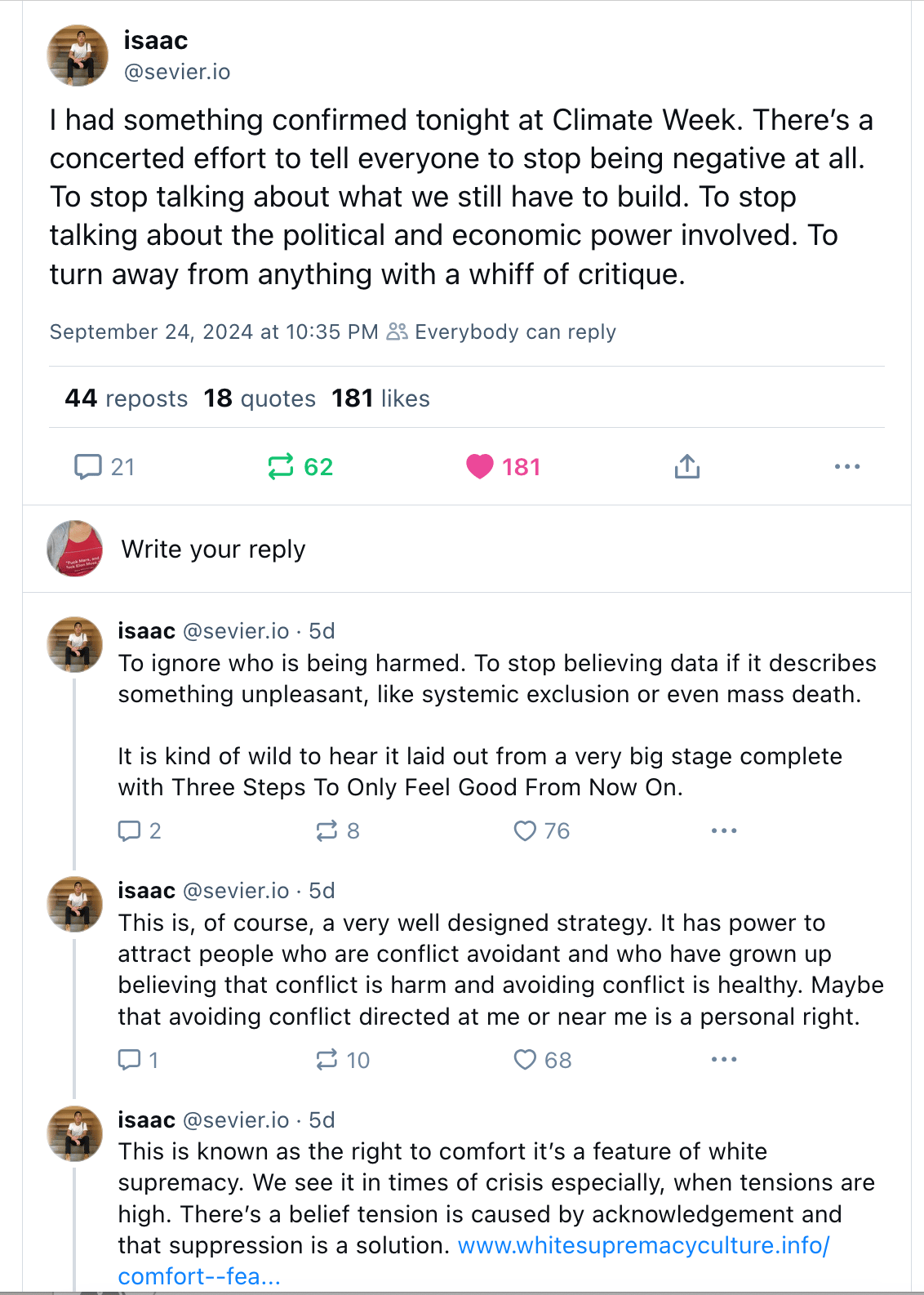924x1295 pixels.
Task: Click the 44 reposts count
Action: (x=127, y=398)
